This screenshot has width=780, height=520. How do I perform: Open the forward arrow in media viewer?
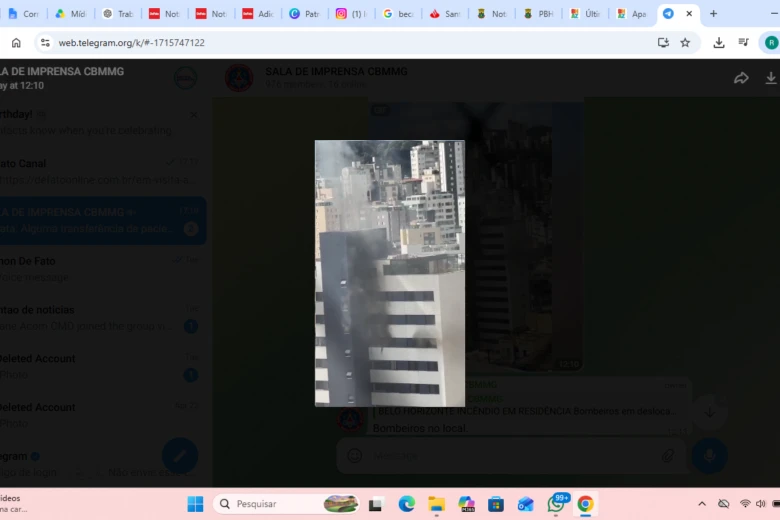click(741, 78)
